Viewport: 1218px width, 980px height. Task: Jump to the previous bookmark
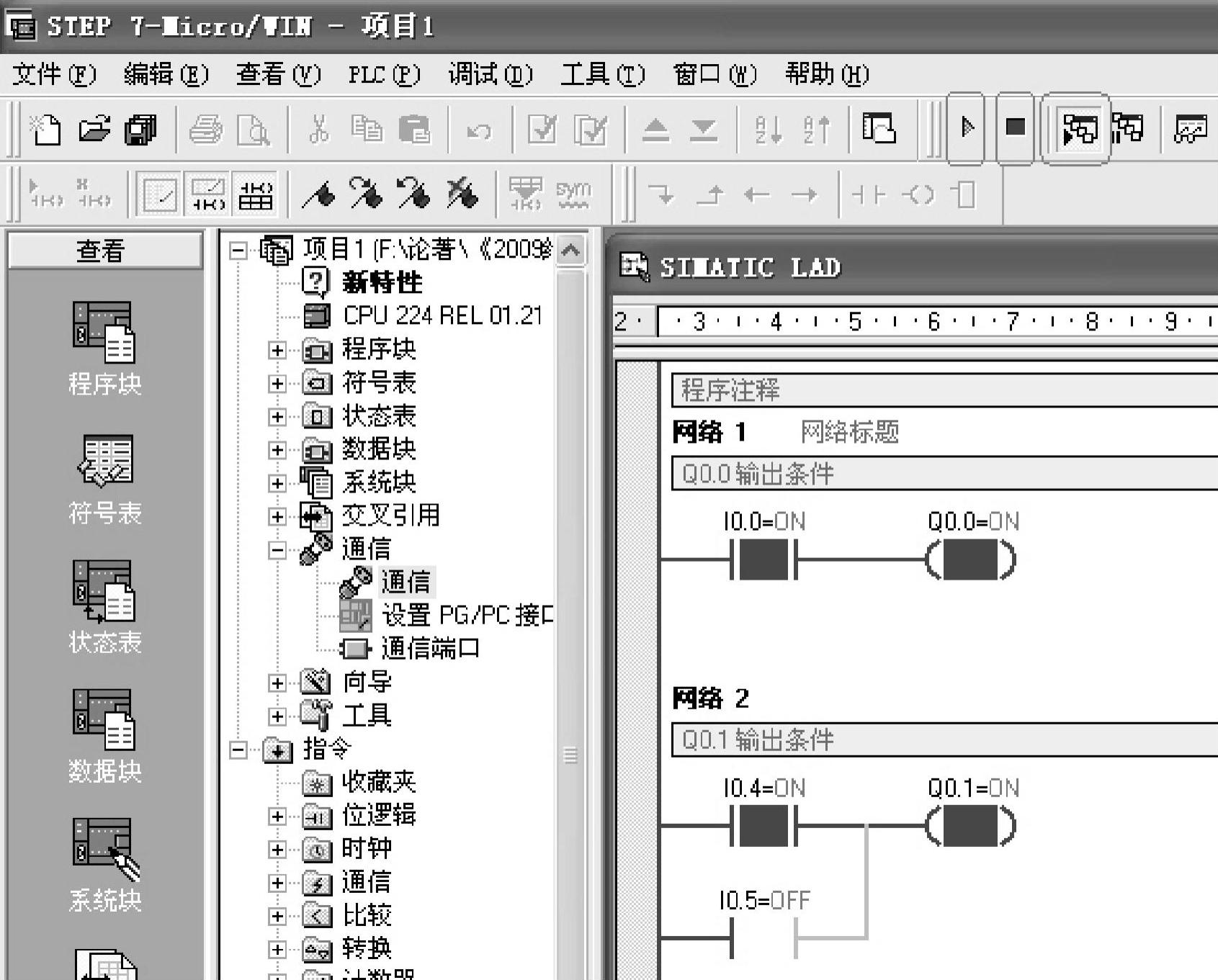(x=413, y=194)
